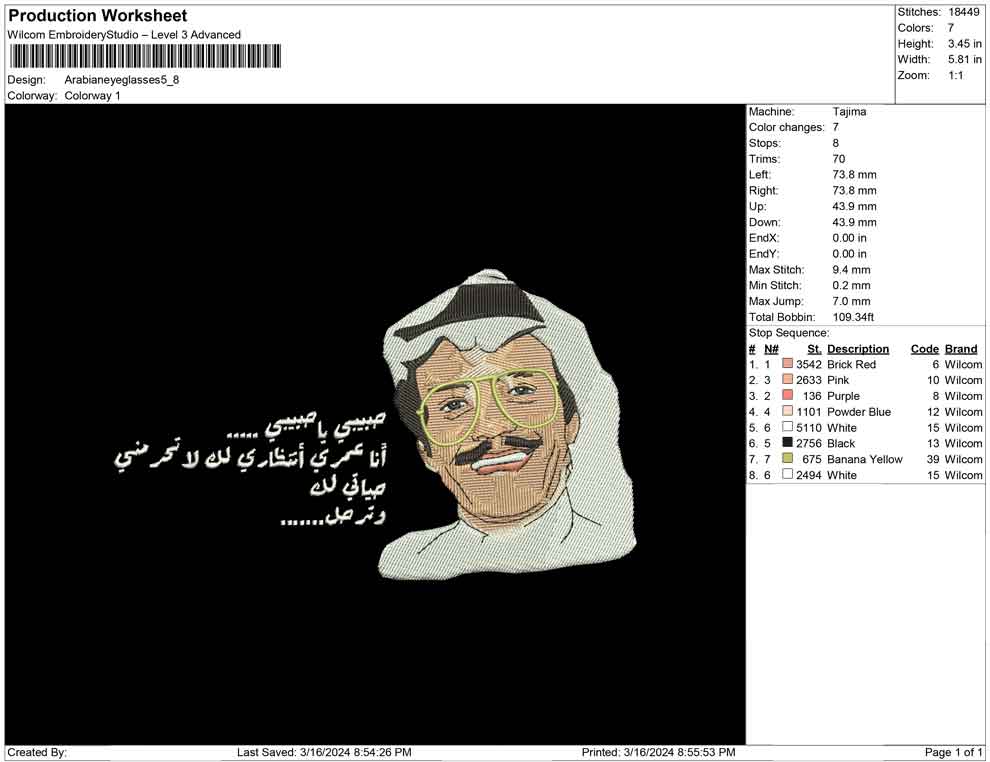Click the zoom value '1:1'
990x762 pixels.
pyautogui.click(x=956, y=75)
